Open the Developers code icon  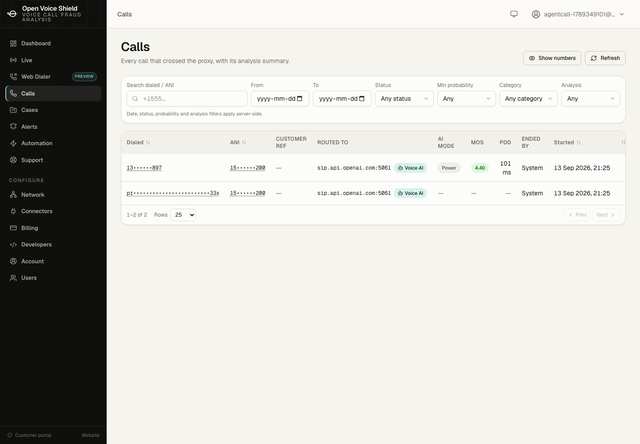[x=13, y=244]
